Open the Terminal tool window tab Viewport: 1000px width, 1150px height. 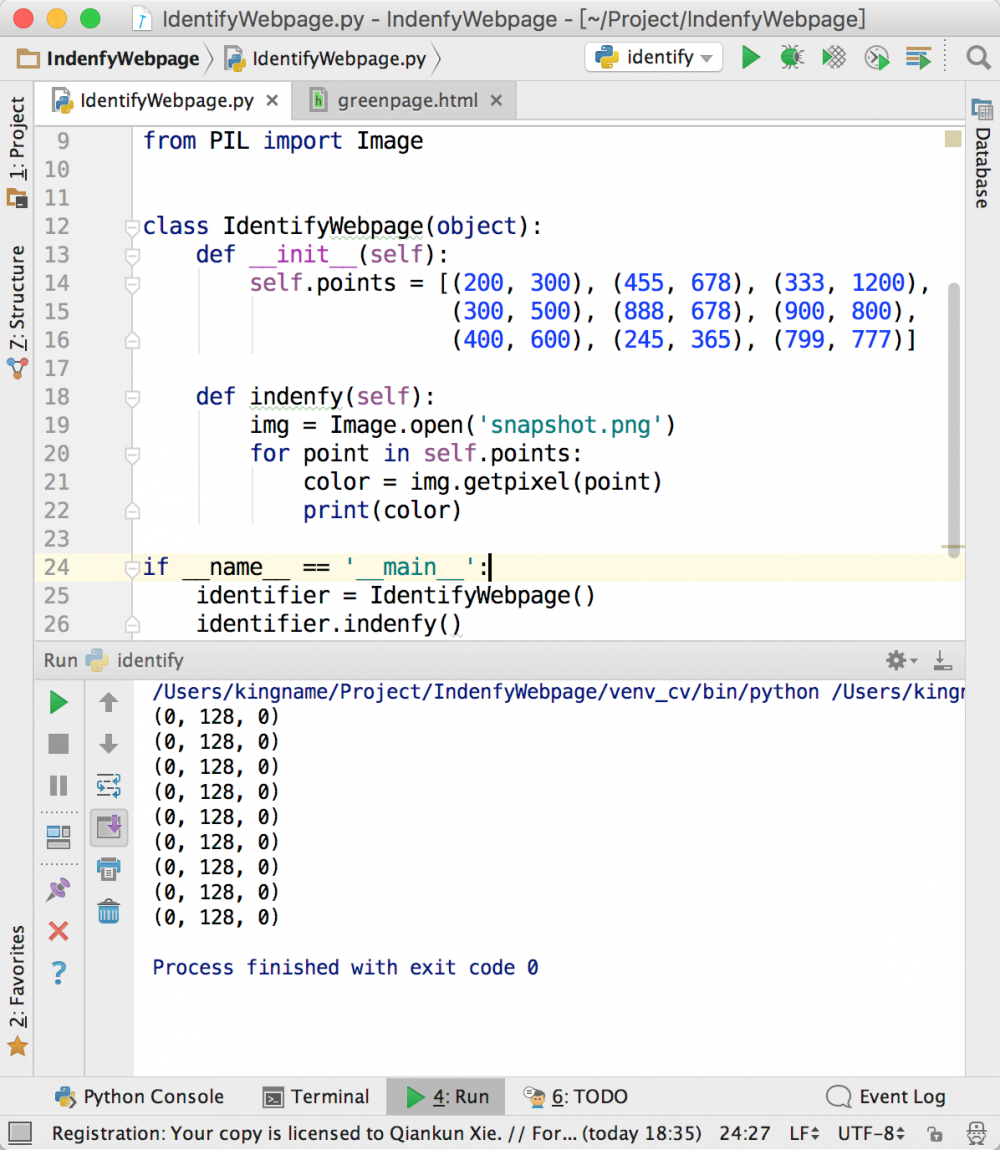pyautogui.click(x=316, y=1097)
